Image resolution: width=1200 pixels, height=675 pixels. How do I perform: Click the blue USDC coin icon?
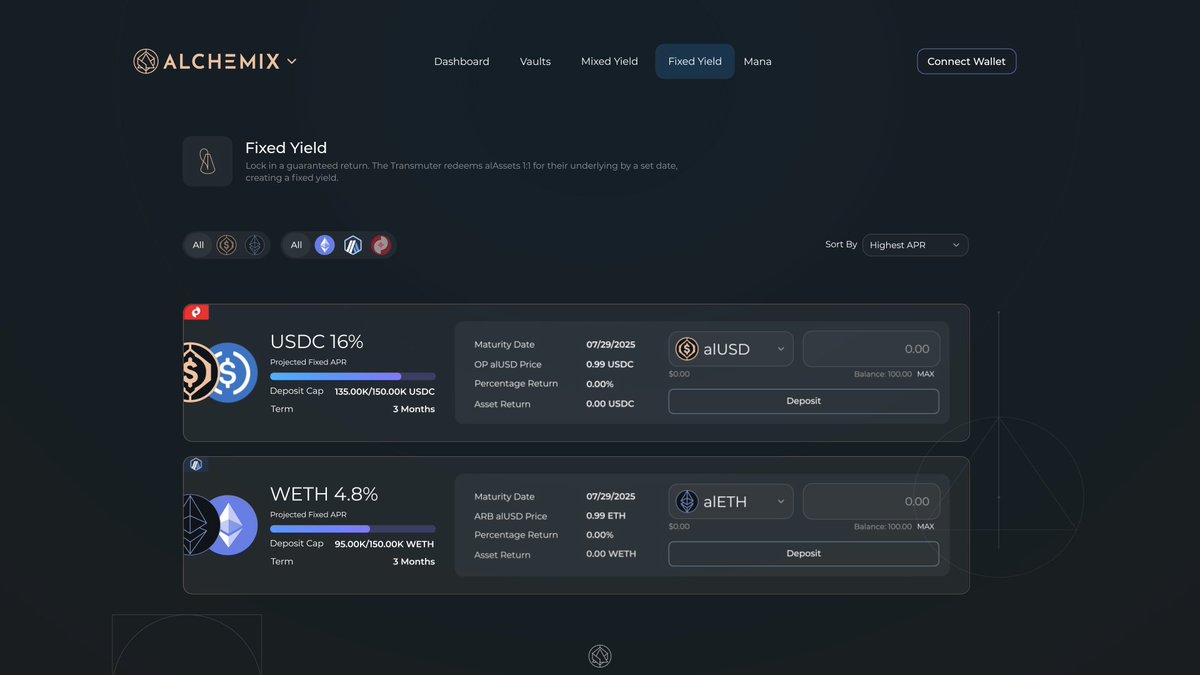point(233,373)
